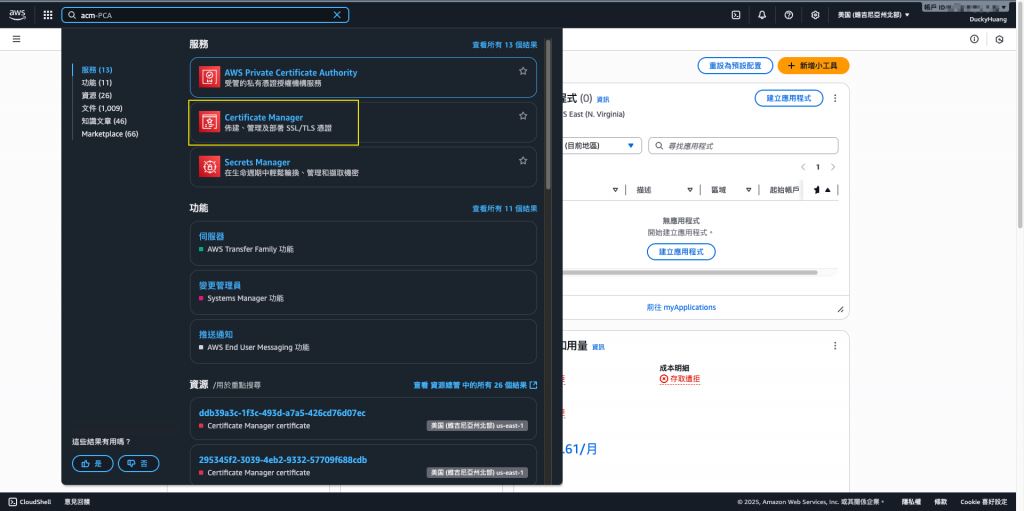Screen dimensions: 1024x511
Task: Open Cookie 喜好設定 footer link
Action: click(984, 502)
